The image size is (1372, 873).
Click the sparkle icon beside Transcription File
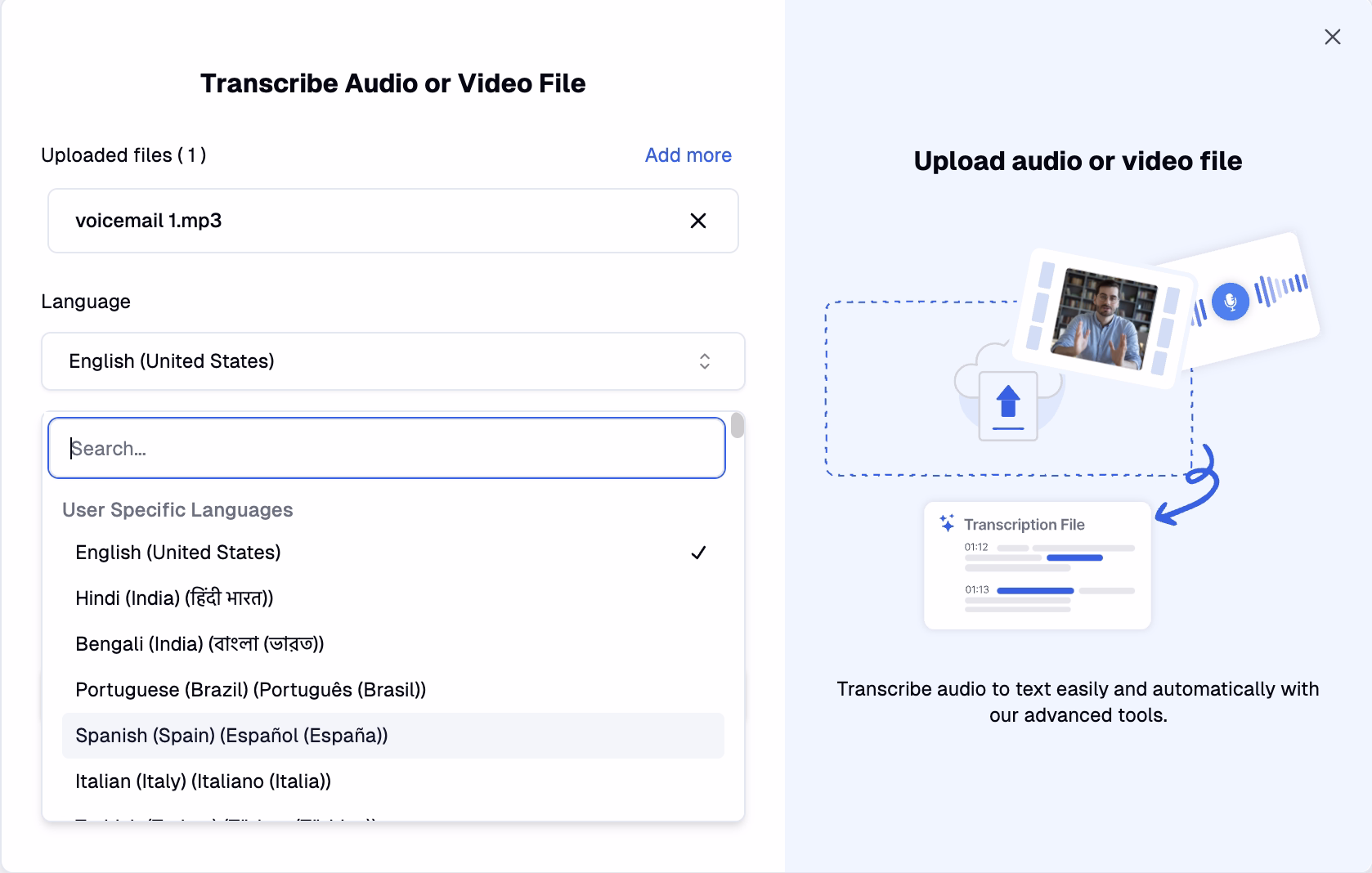coord(947,522)
